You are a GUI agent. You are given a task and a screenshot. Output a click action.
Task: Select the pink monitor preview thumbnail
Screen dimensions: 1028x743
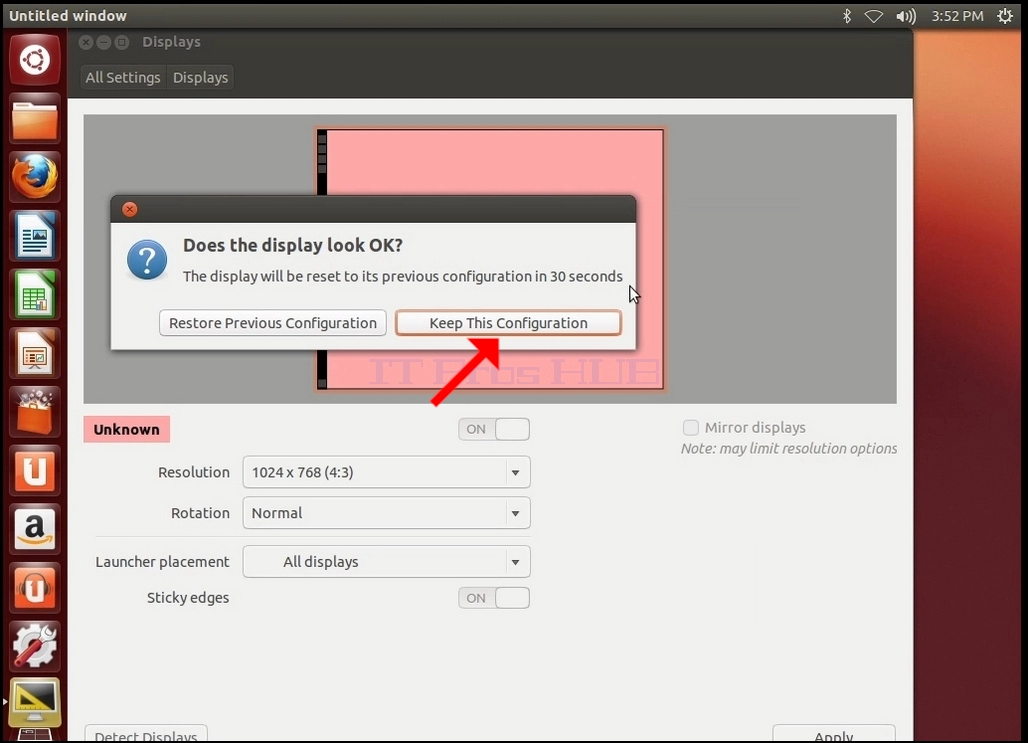tap(490, 259)
